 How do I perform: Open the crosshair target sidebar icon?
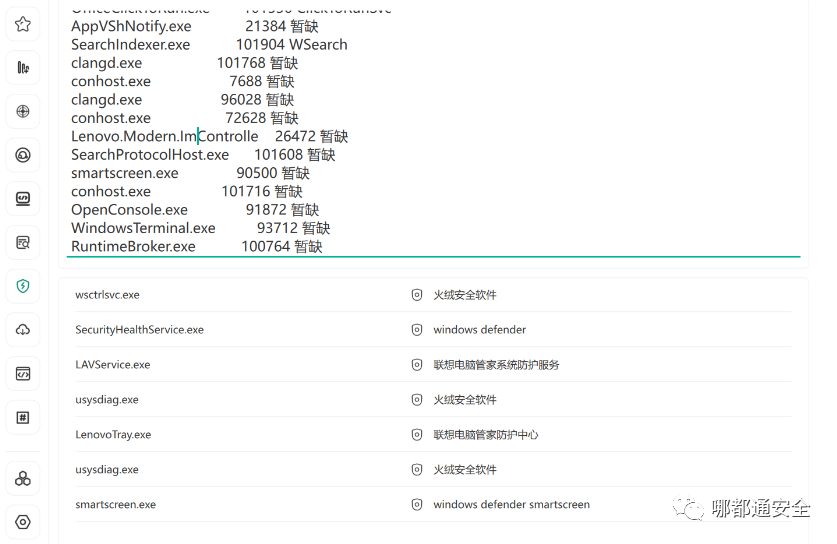[23, 112]
